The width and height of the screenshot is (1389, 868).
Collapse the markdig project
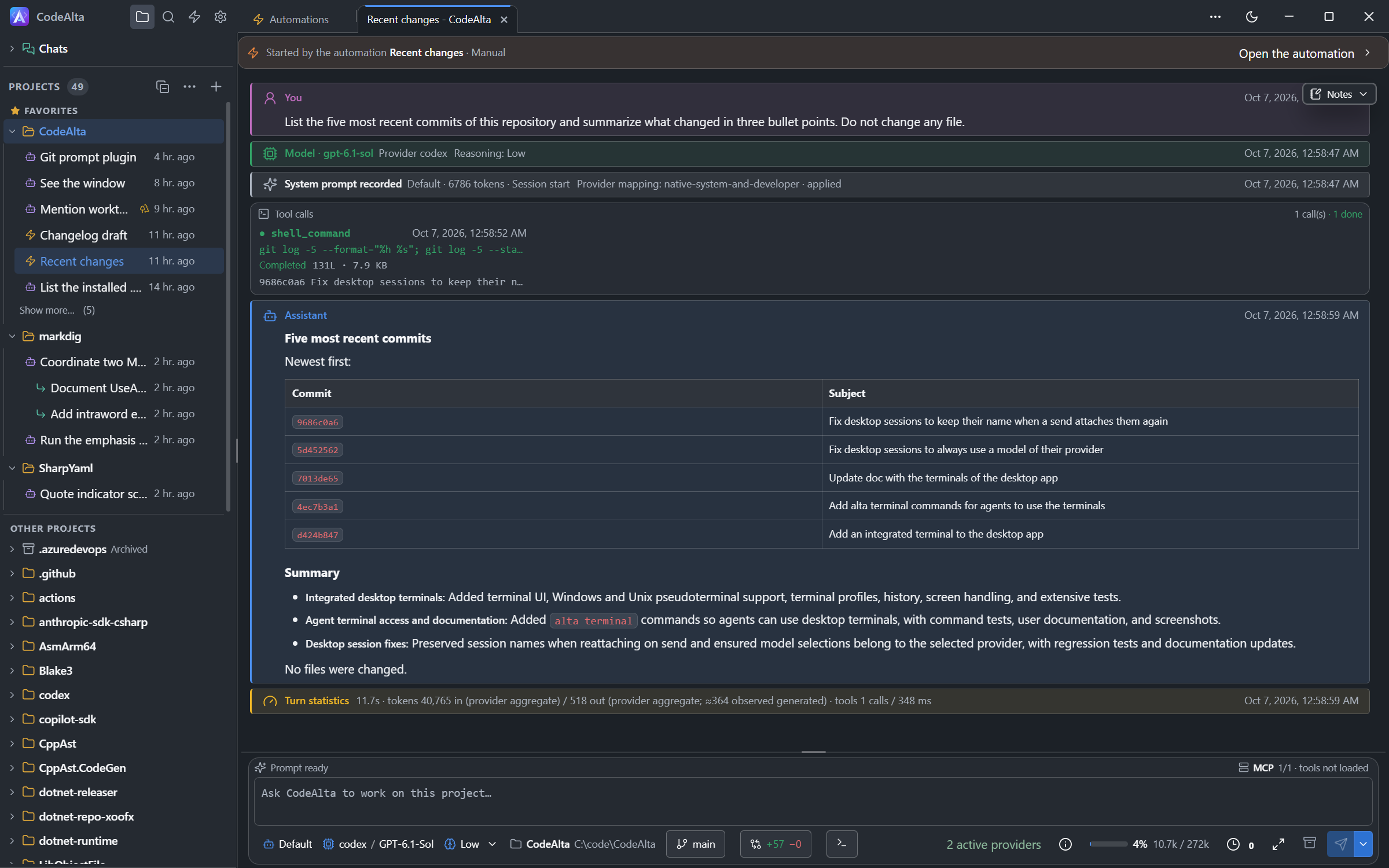pos(12,336)
